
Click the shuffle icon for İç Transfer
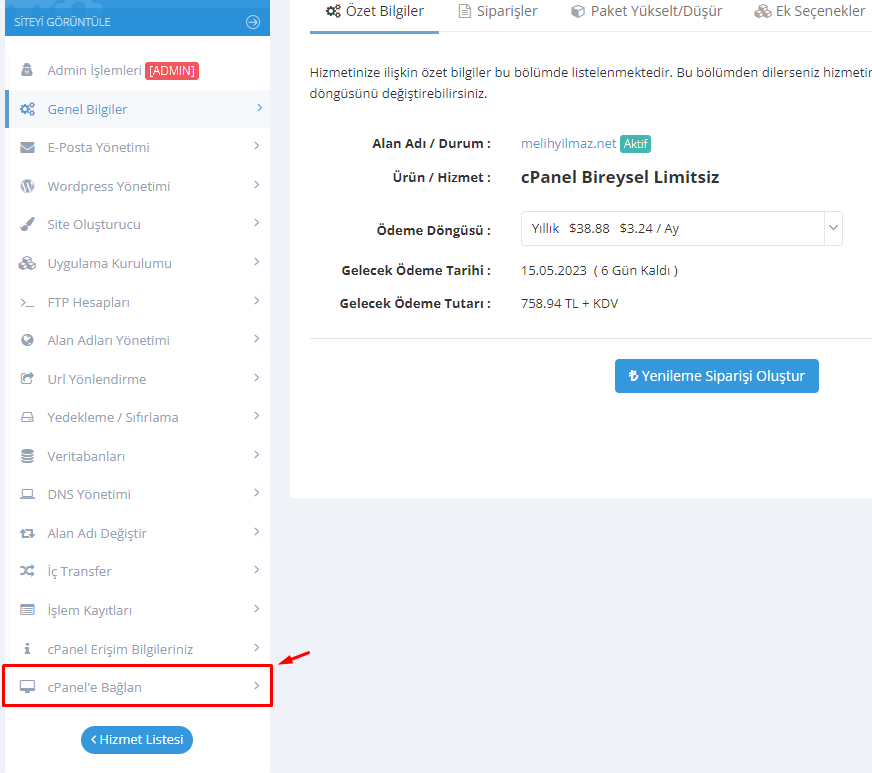tap(28, 571)
